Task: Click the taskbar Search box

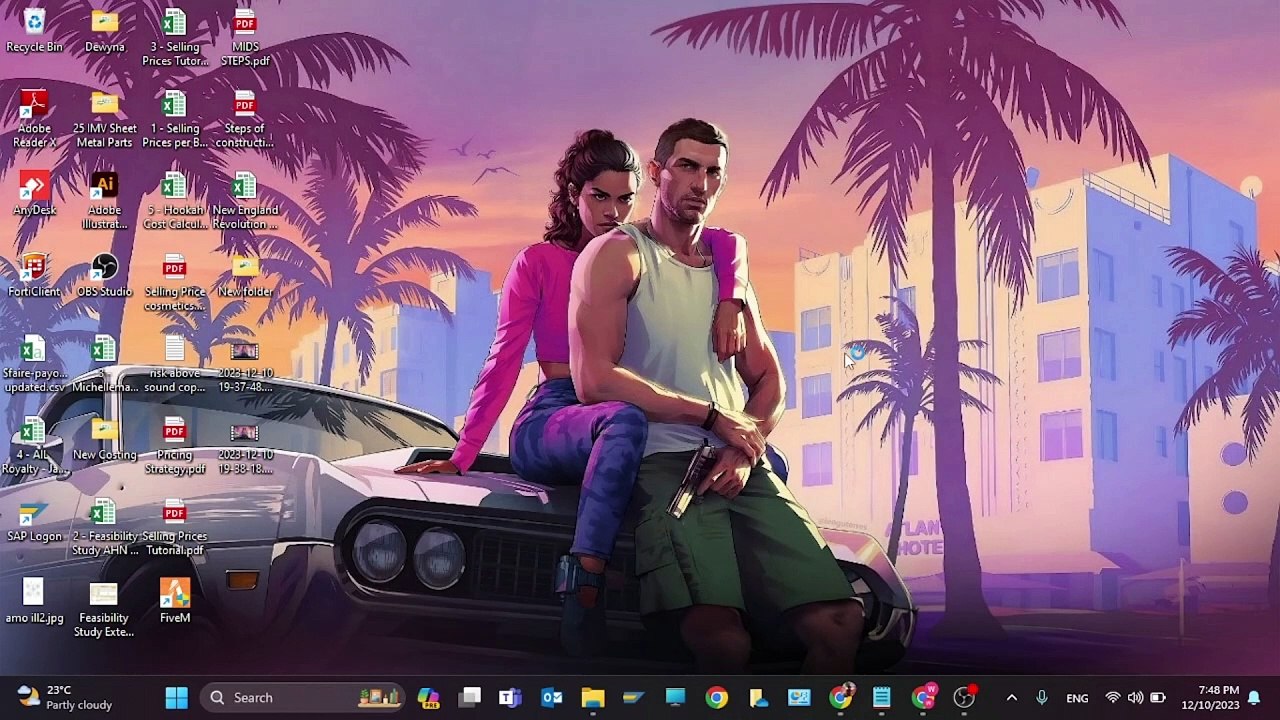Action: 302,697
